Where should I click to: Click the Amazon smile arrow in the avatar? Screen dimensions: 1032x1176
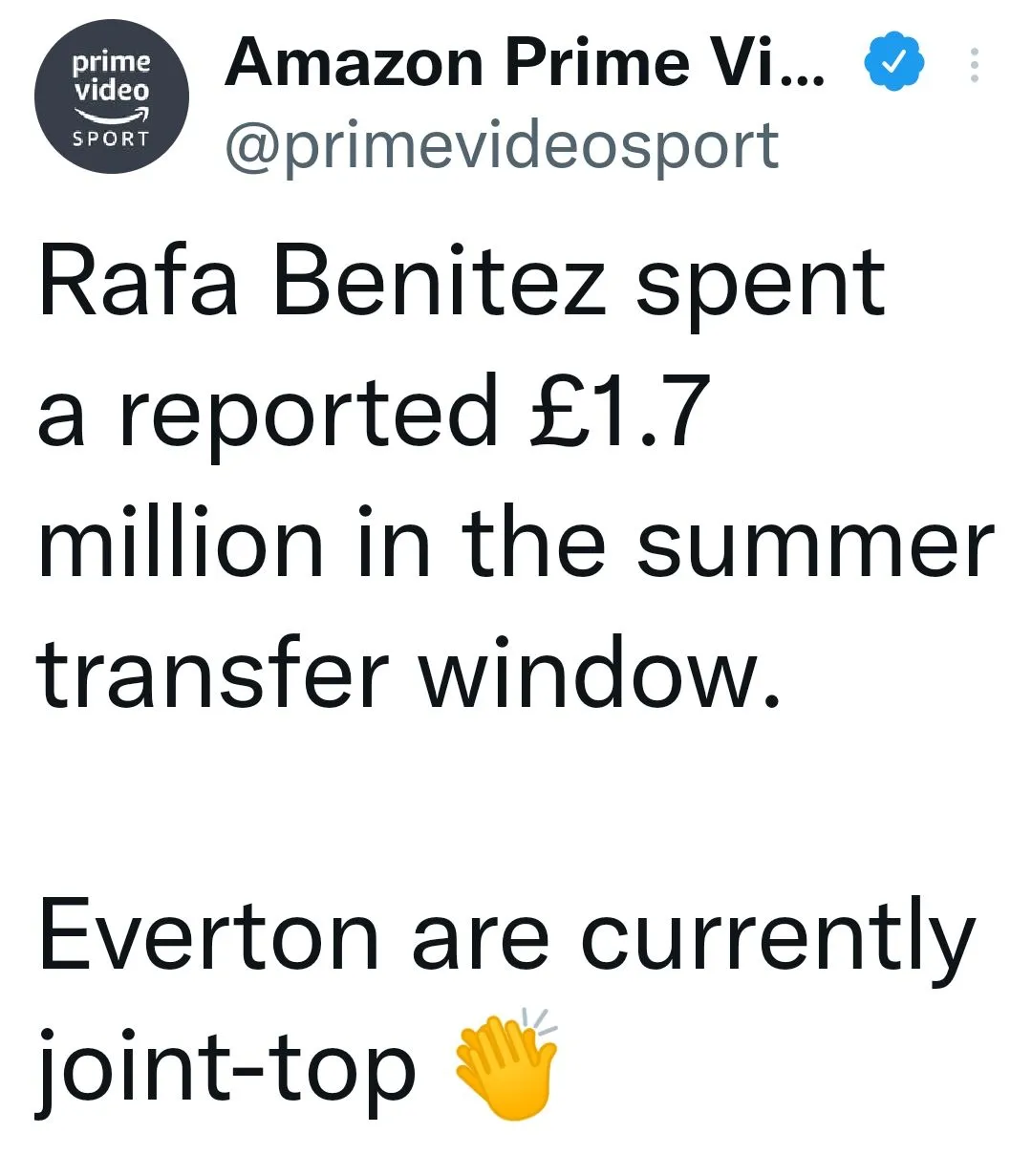(x=112, y=116)
